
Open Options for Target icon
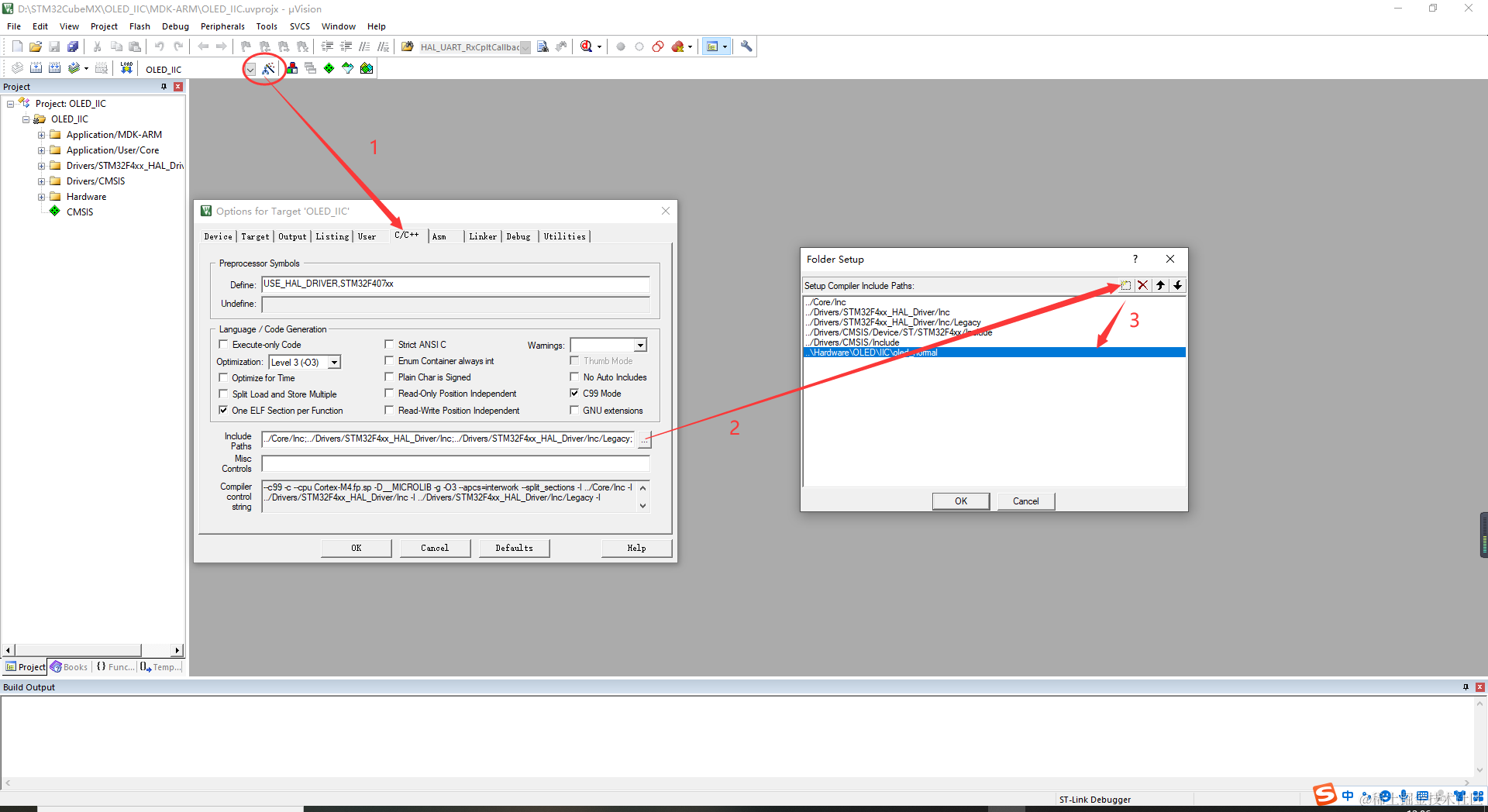[x=268, y=68]
